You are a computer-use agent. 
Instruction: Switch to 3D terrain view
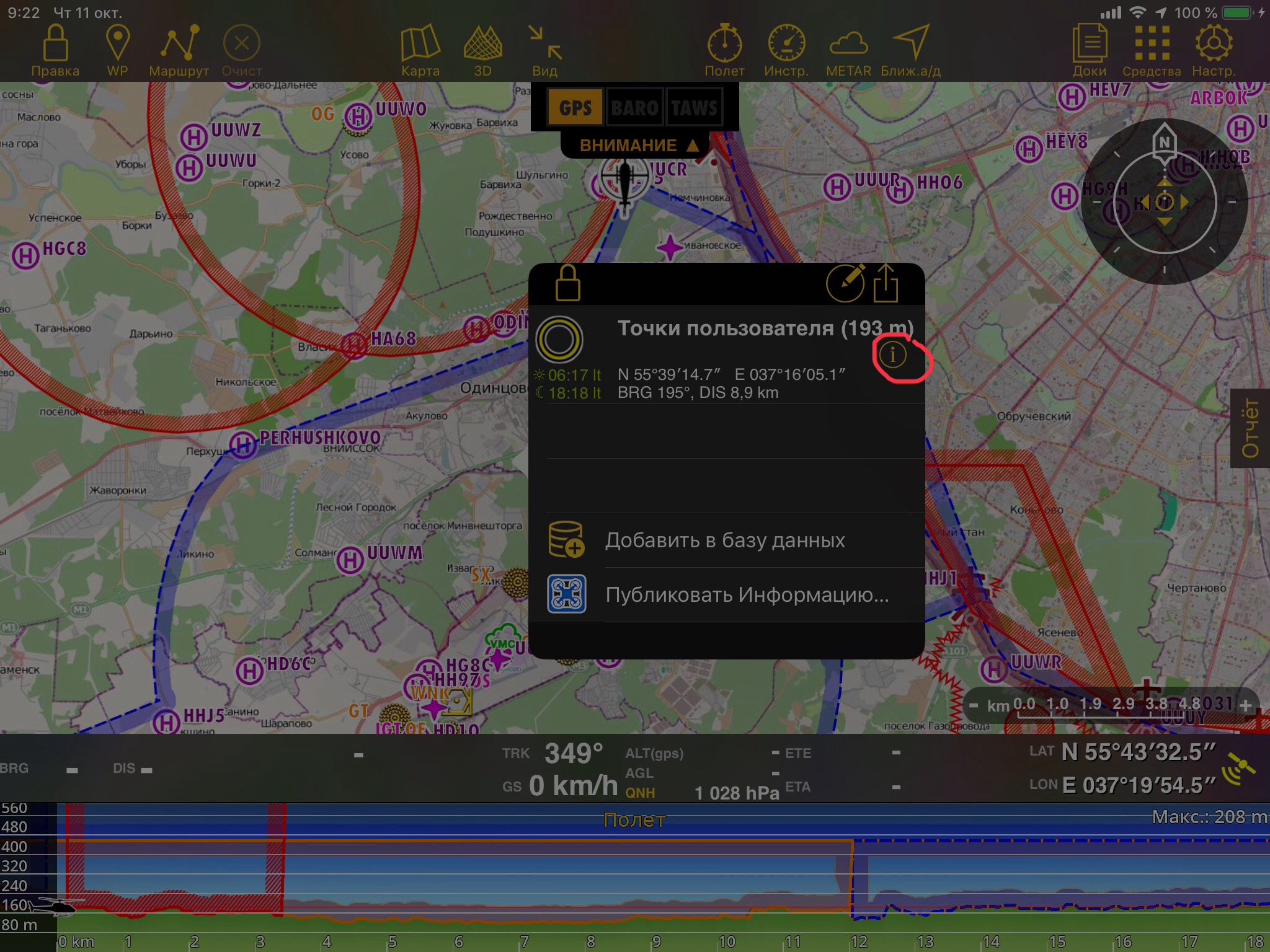[482, 51]
